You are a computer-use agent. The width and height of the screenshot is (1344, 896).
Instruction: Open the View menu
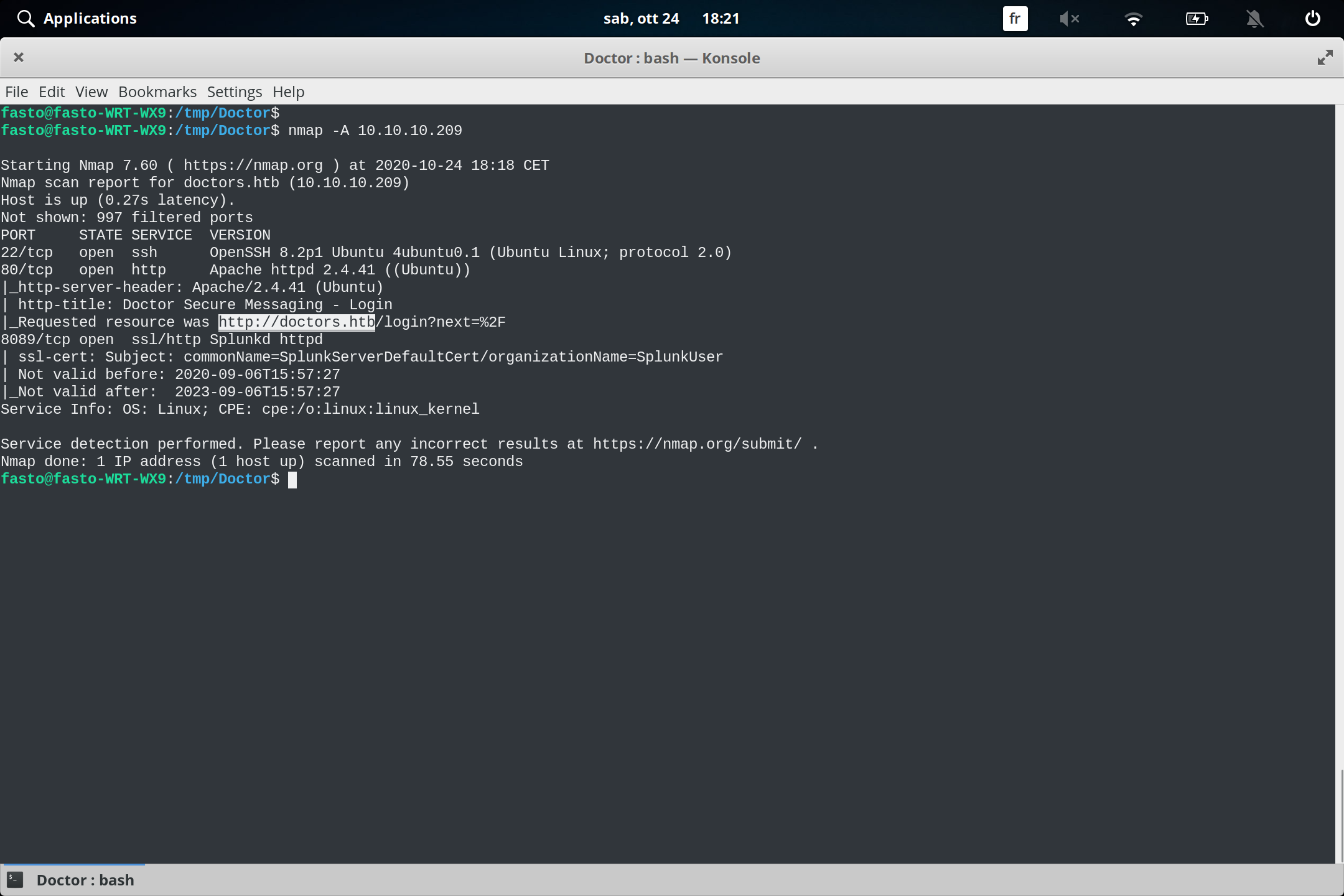[91, 91]
